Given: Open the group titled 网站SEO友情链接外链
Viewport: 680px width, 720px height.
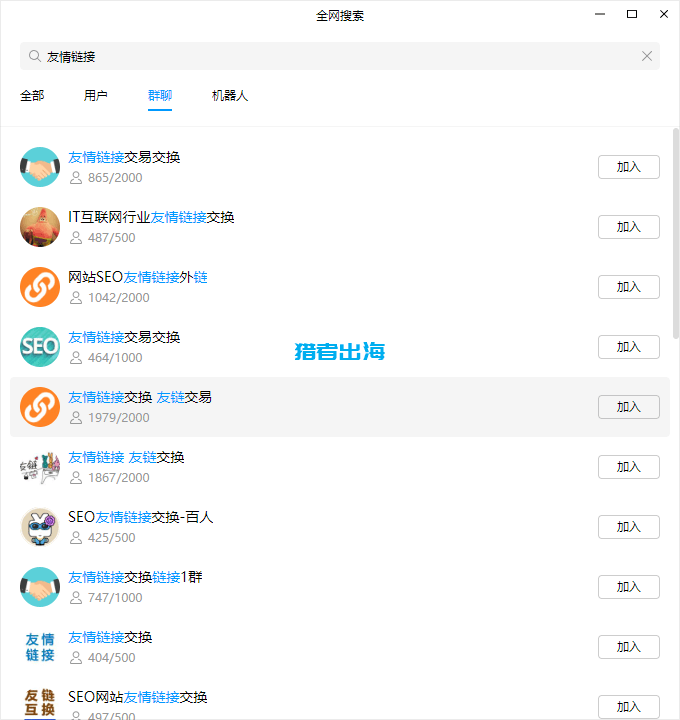Looking at the screenshot, I should 138,277.
